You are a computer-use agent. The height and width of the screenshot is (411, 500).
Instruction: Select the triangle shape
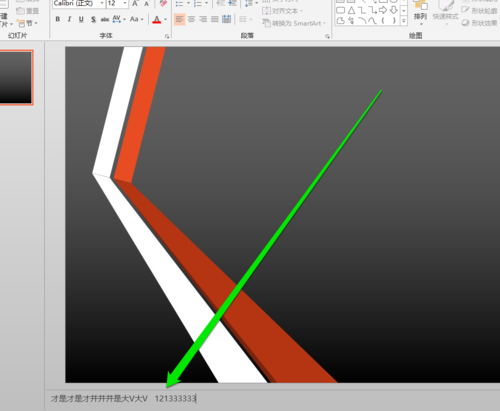point(351,10)
